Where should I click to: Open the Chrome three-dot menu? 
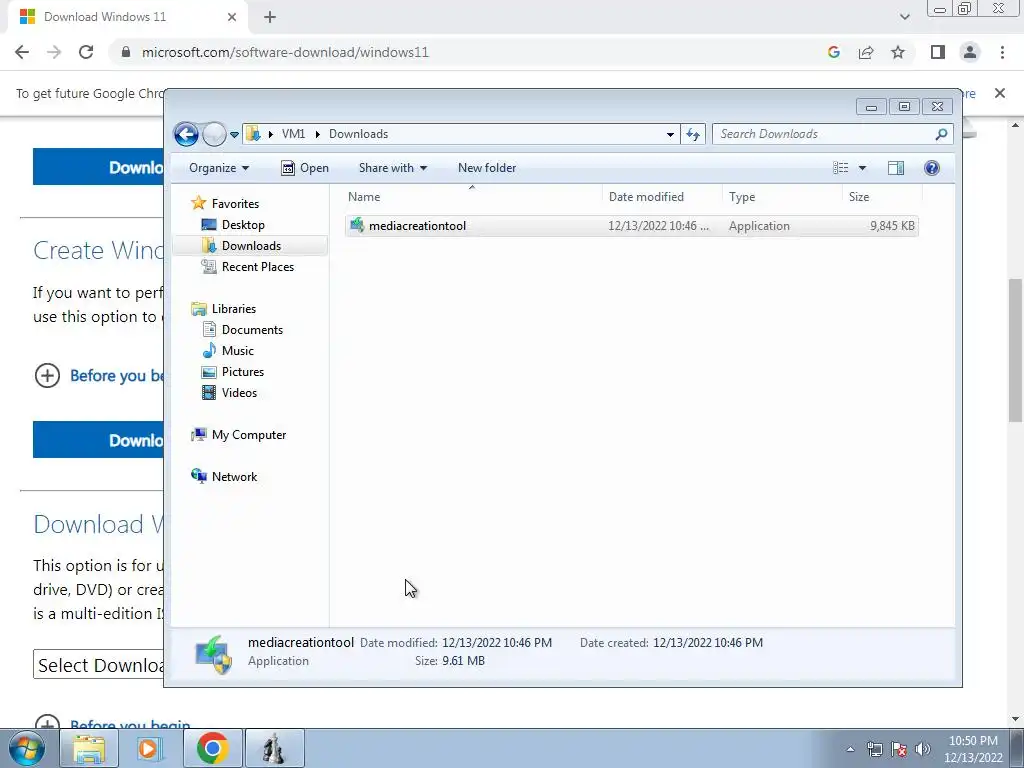(1002, 52)
